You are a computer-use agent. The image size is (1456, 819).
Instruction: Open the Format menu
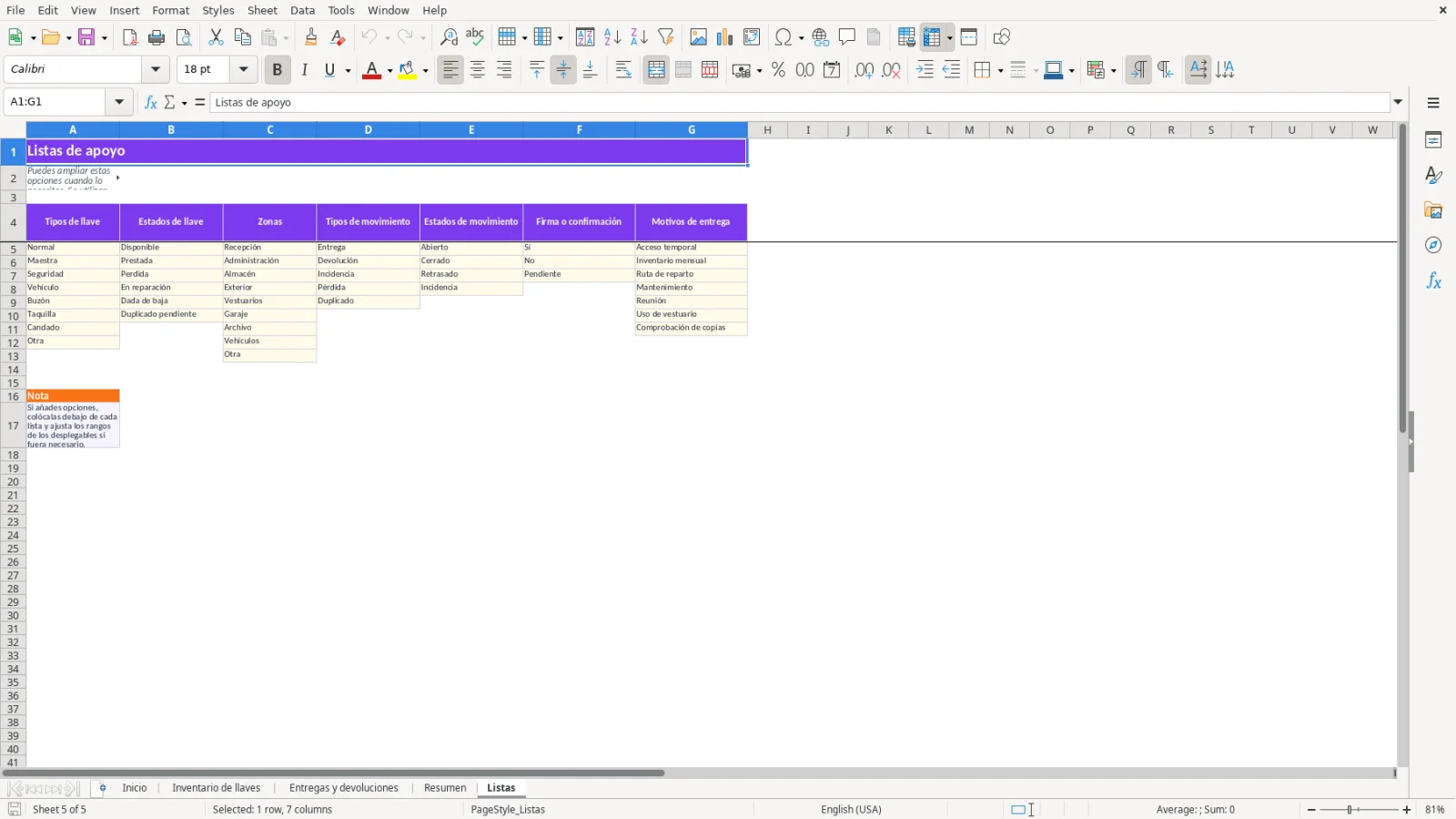pyautogui.click(x=171, y=10)
